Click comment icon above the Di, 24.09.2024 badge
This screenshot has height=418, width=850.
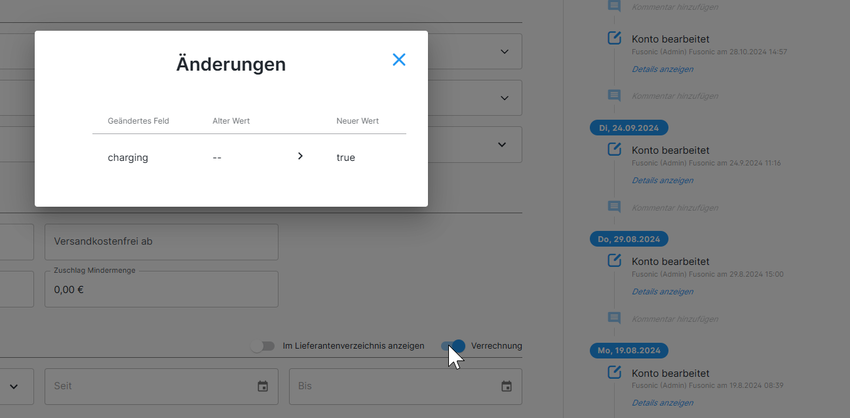(x=614, y=96)
